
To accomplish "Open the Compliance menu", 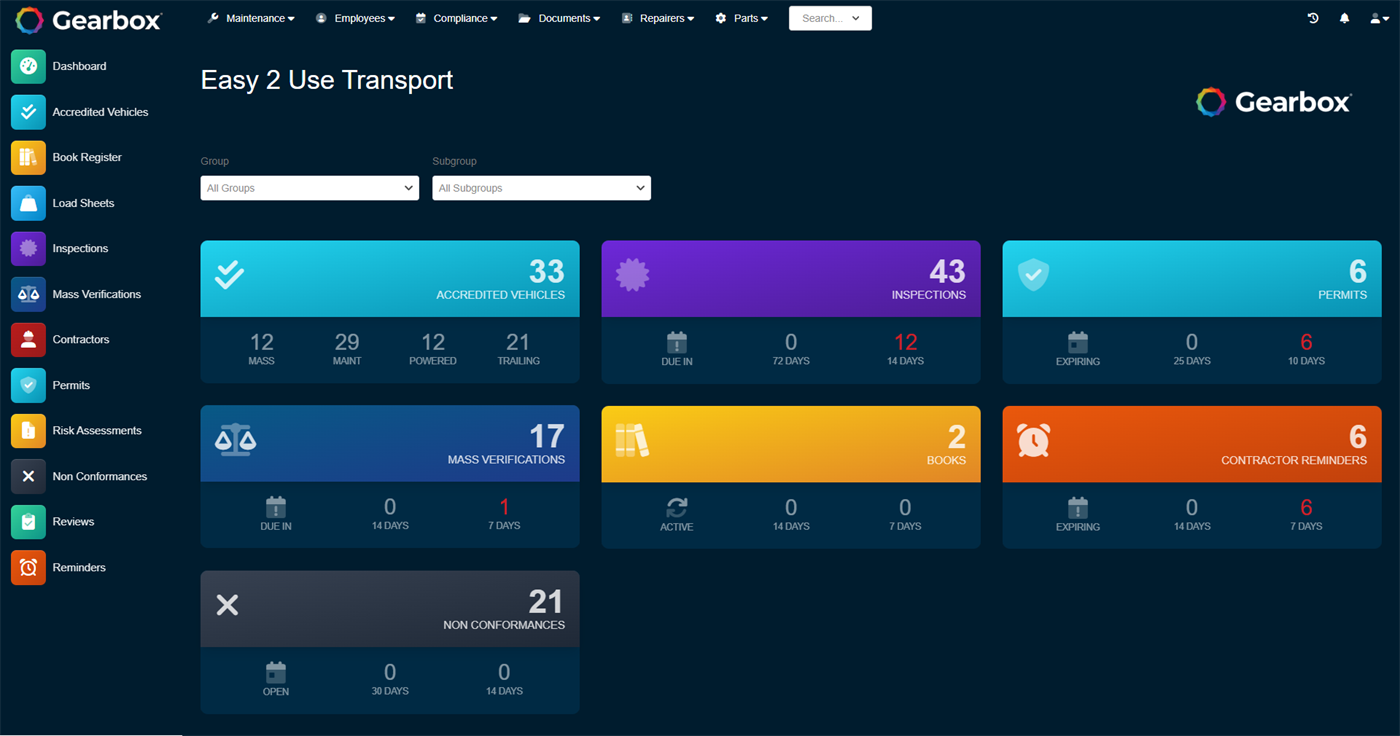I will click(456, 18).
